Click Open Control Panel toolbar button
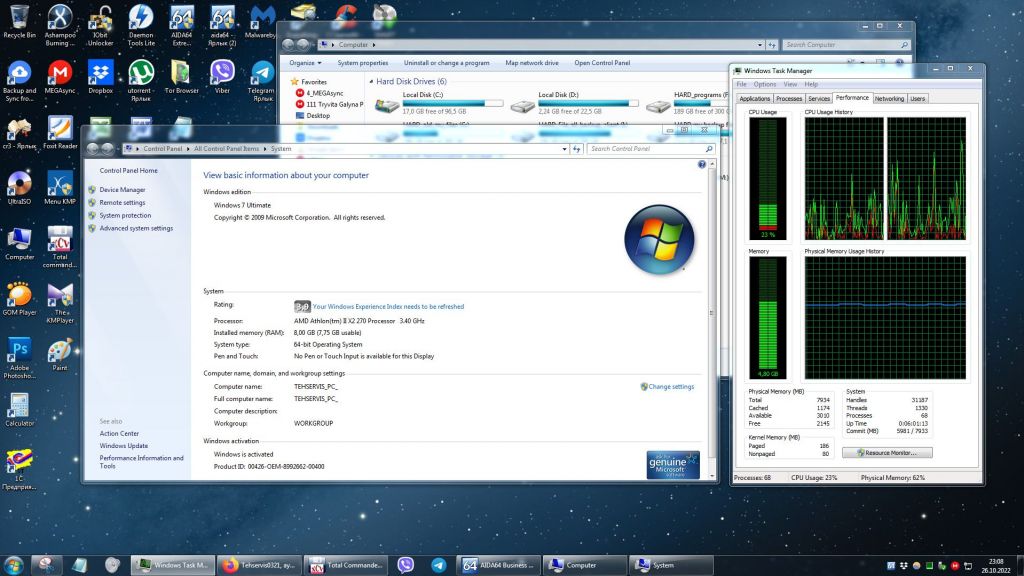The width and height of the screenshot is (1024, 576). tap(602, 63)
